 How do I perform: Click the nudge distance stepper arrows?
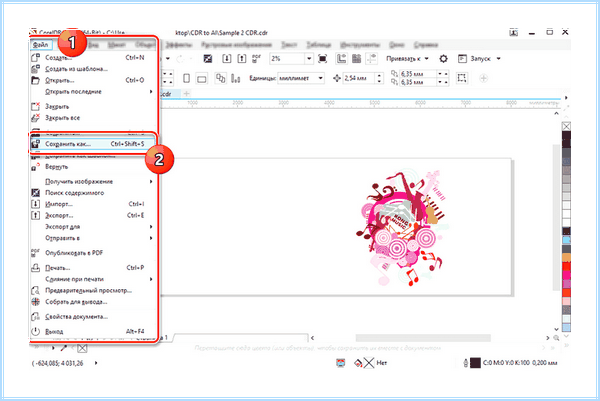(x=379, y=78)
